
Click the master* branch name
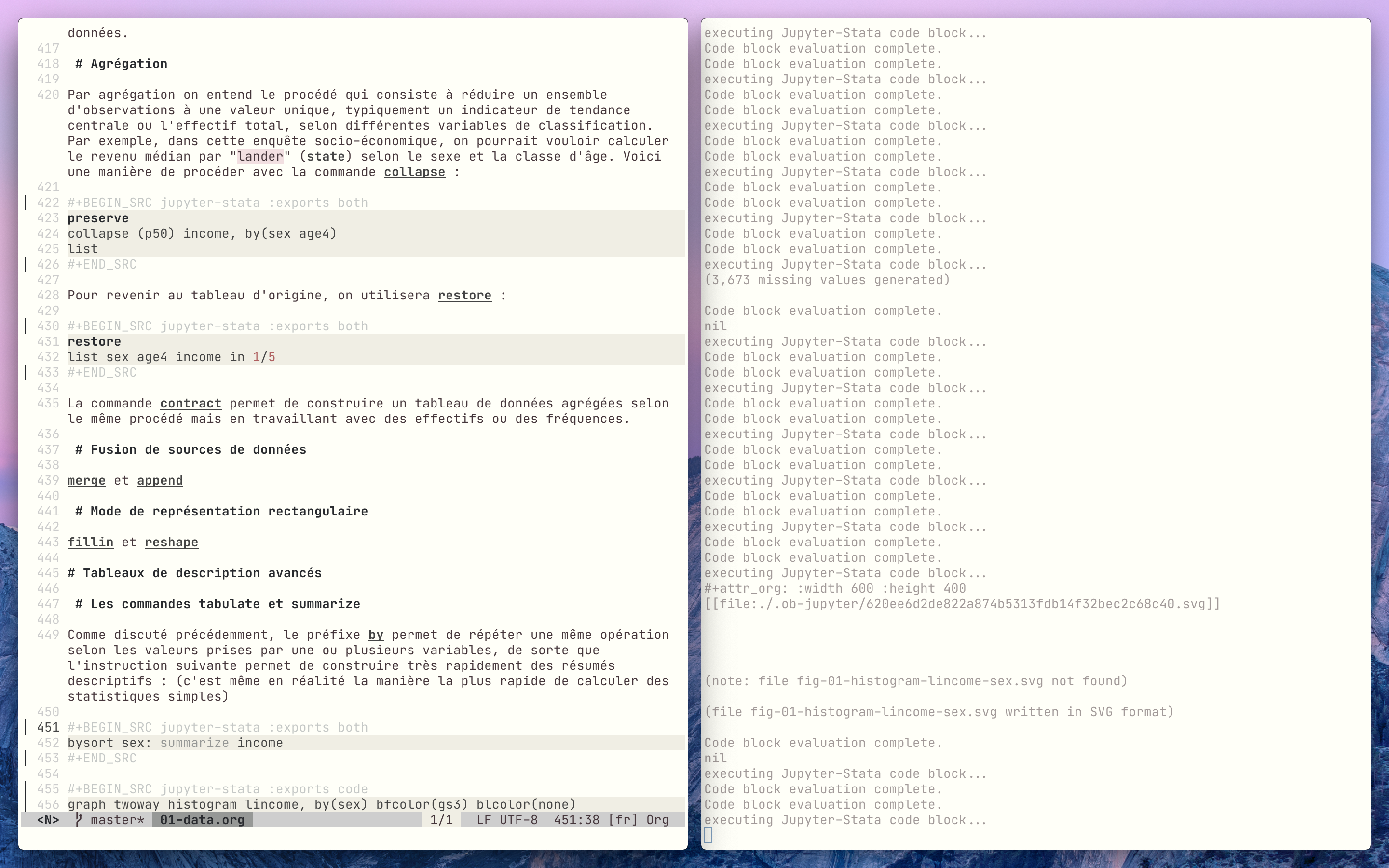117,820
